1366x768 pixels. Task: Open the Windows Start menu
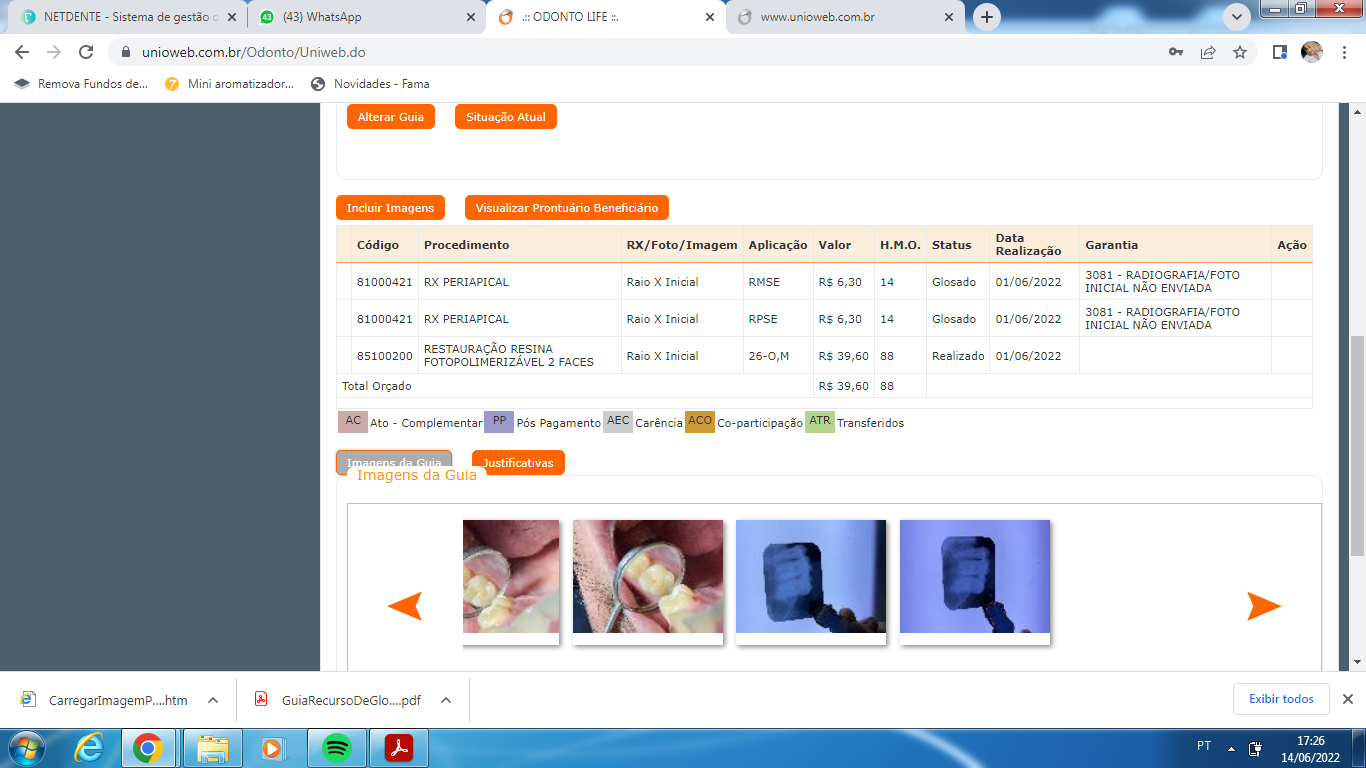(x=25, y=748)
